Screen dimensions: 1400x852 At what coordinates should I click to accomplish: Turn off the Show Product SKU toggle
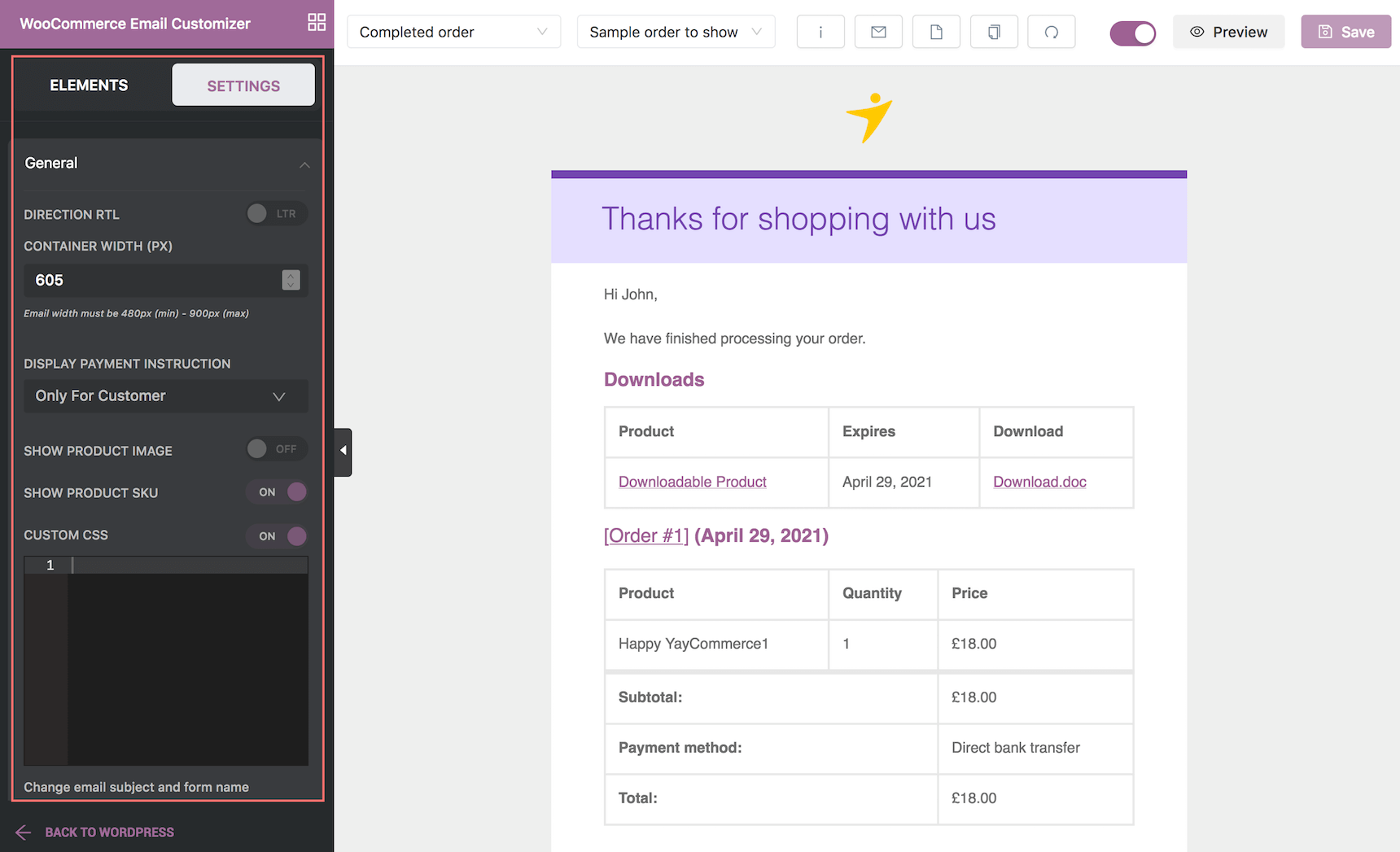tap(277, 492)
